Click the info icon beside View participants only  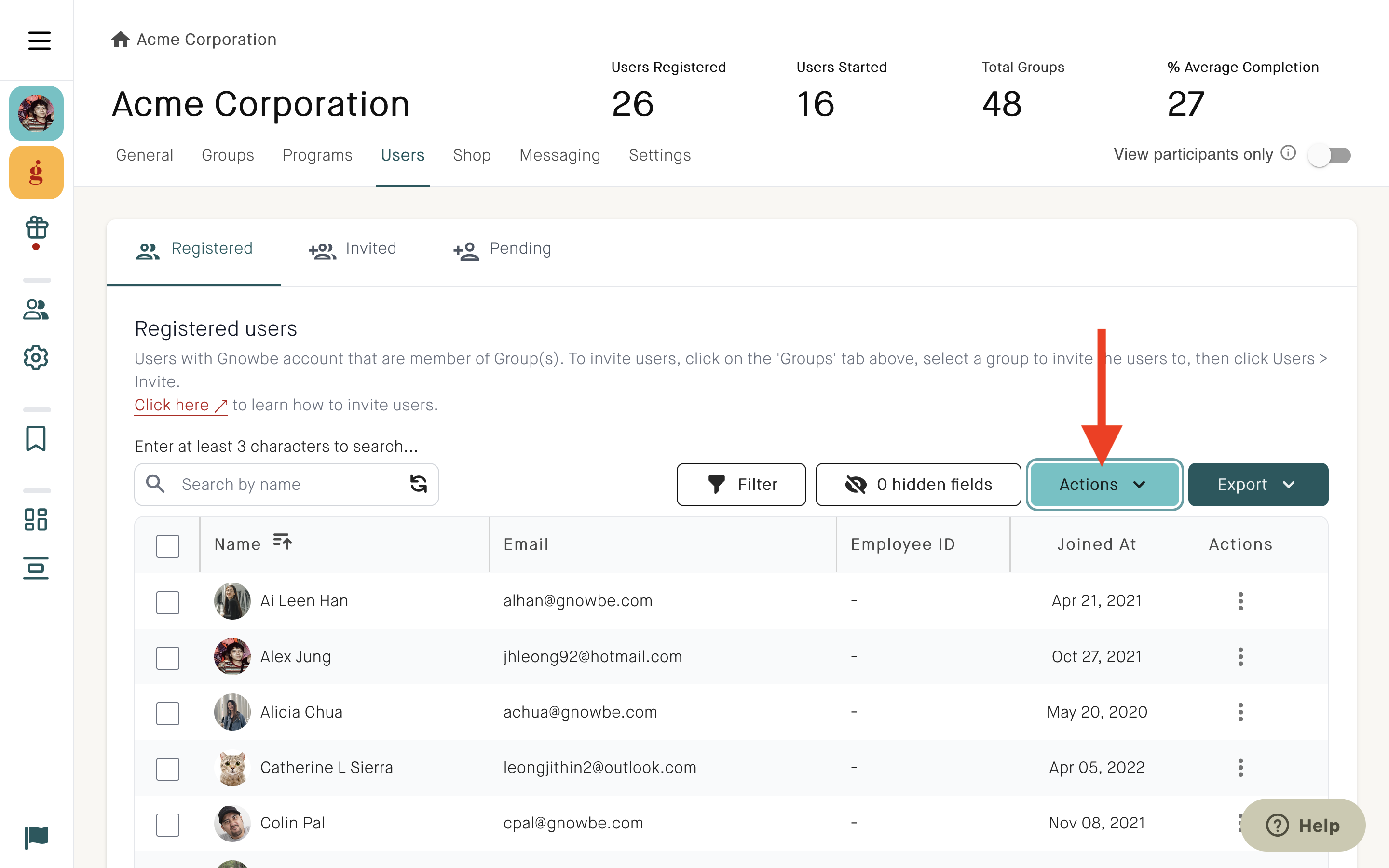(x=1289, y=153)
